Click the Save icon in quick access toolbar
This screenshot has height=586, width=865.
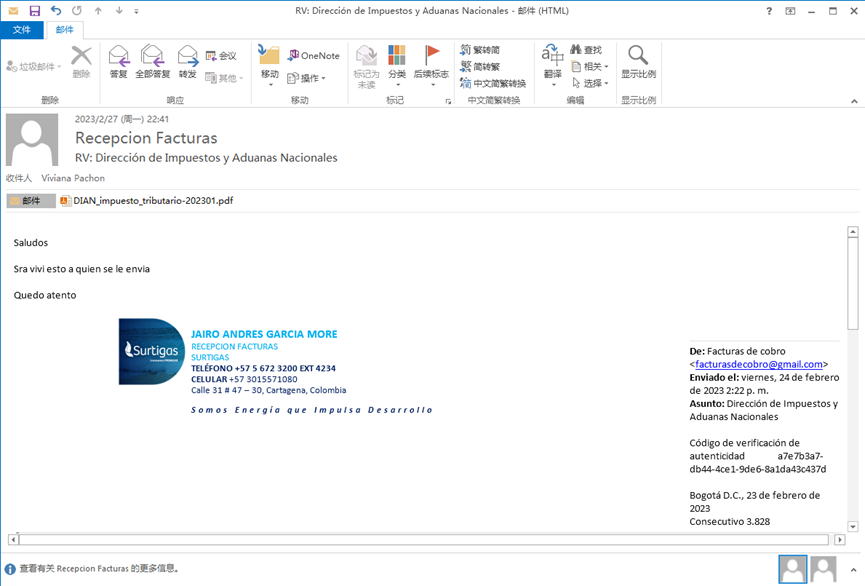(35, 10)
